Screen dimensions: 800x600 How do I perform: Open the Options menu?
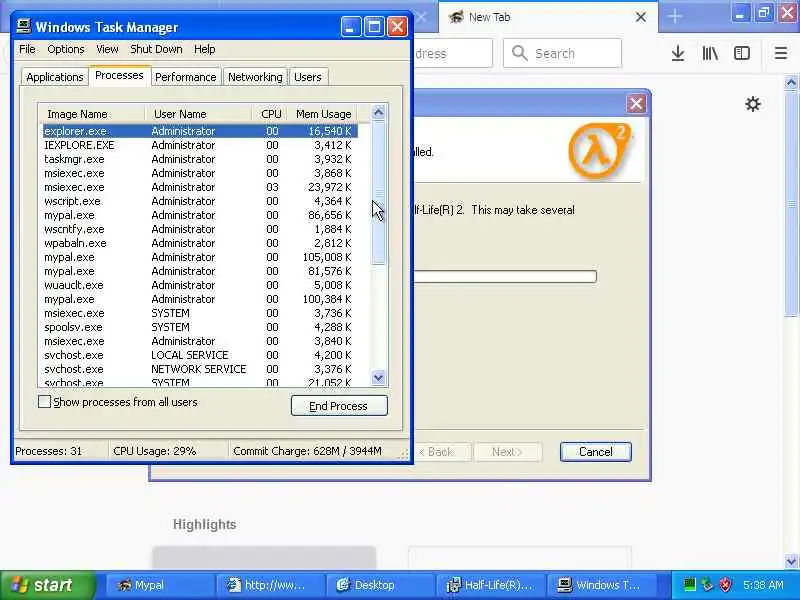click(66, 49)
